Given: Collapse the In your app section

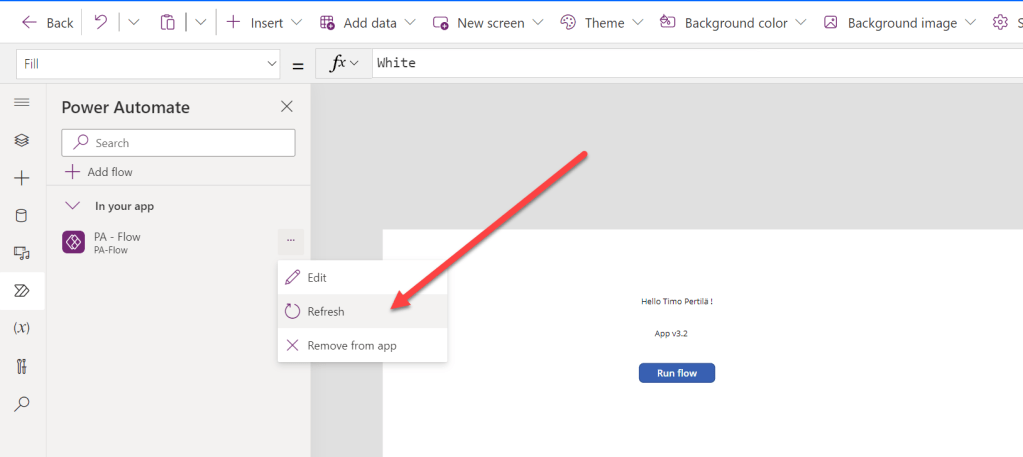Looking at the screenshot, I should [x=72, y=206].
